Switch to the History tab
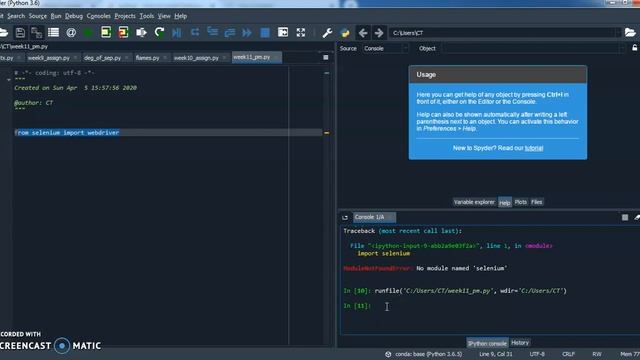This screenshot has height=360, width=640. 520,343
